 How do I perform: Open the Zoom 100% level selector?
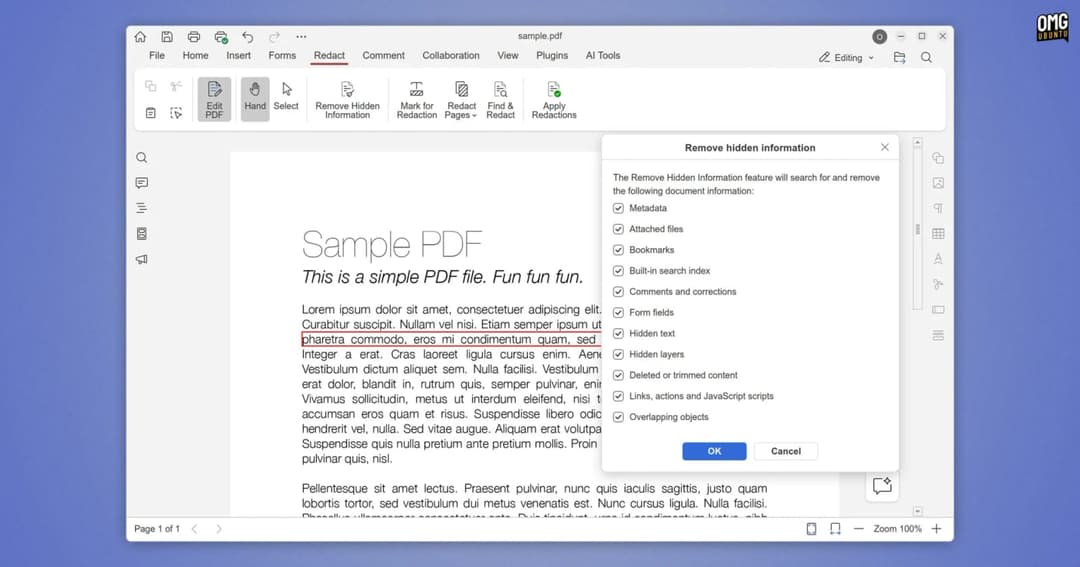click(x=897, y=528)
